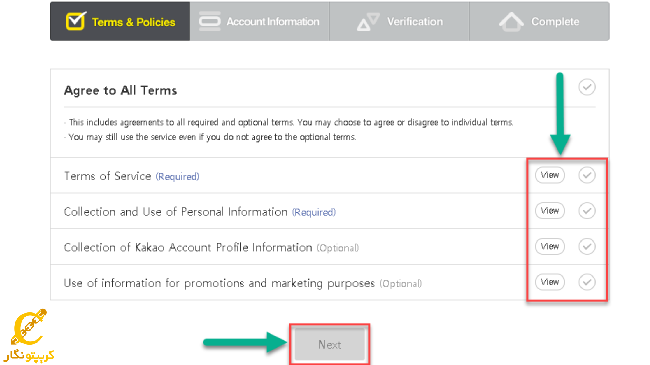View promotions and marketing purposes terms
The image size is (650, 365).
point(550,282)
